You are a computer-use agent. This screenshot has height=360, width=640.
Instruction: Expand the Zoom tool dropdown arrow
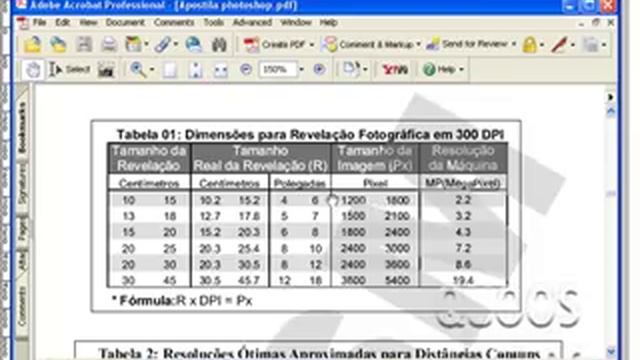[152, 69]
